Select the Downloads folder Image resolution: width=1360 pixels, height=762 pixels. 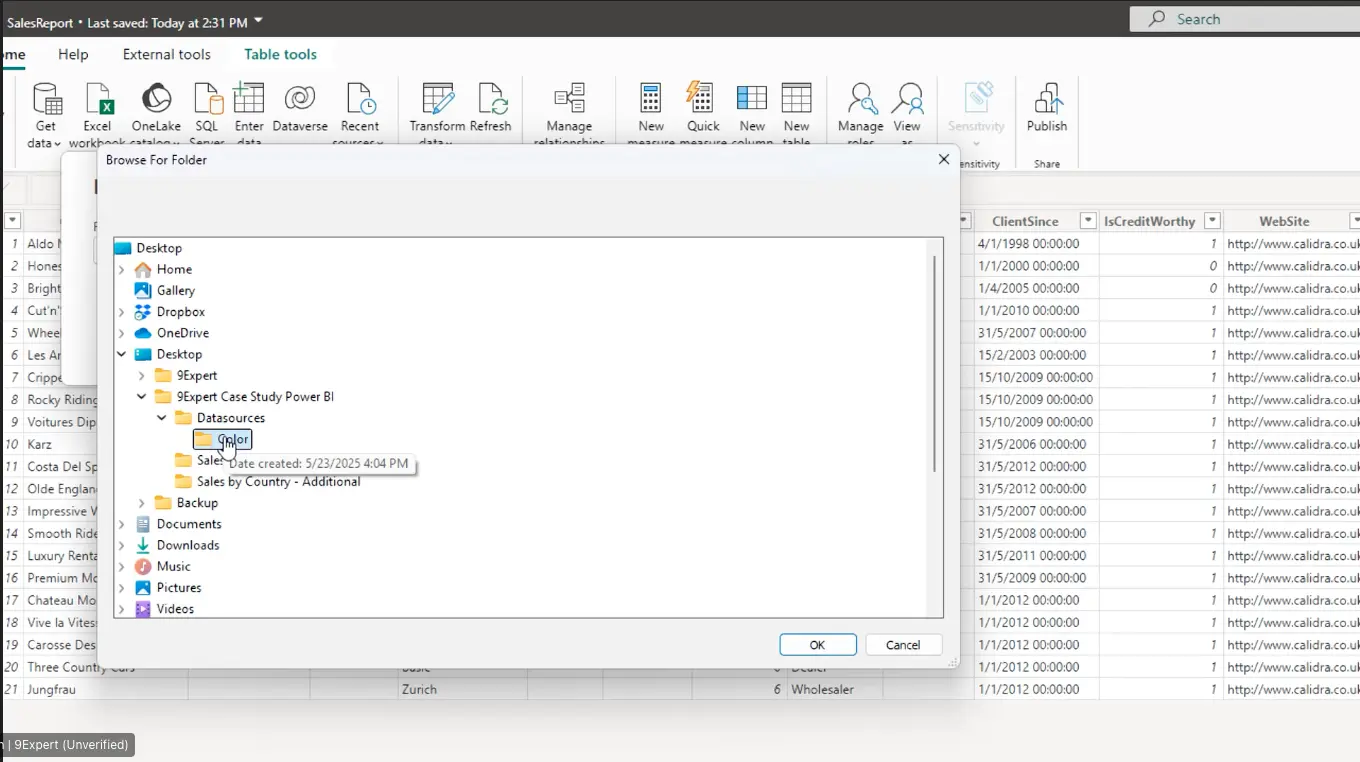point(188,545)
